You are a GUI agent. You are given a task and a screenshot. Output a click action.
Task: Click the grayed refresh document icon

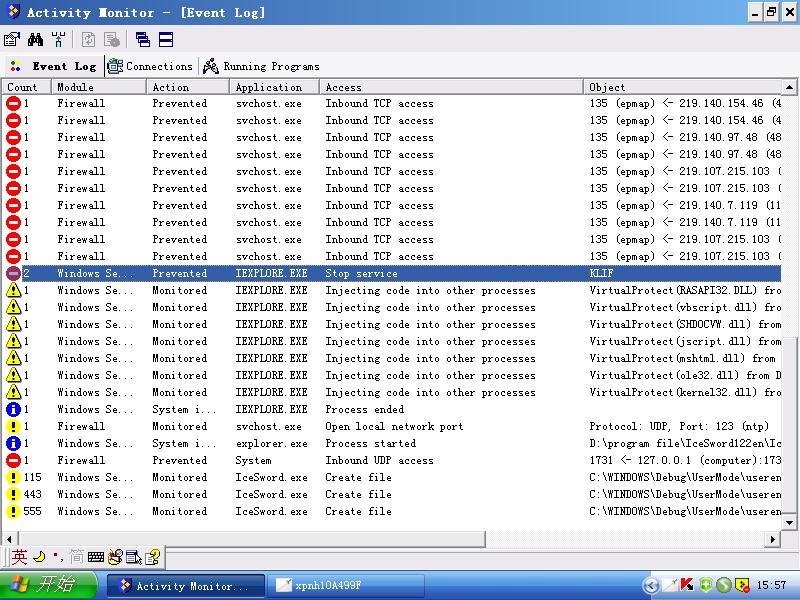(x=88, y=39)
